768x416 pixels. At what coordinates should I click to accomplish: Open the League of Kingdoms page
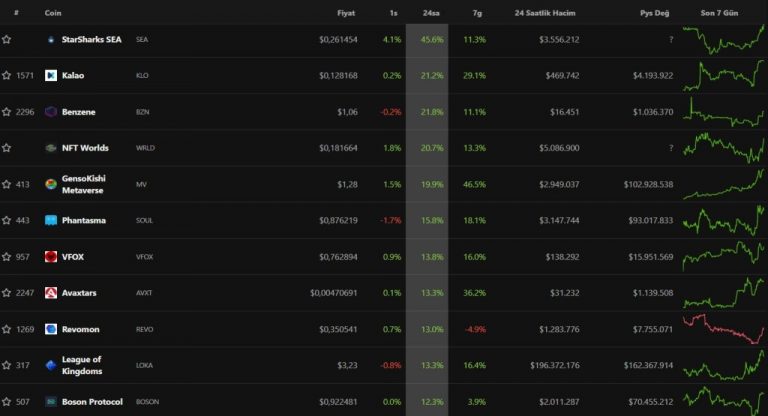pyautogui.click(x=82, y=366)
